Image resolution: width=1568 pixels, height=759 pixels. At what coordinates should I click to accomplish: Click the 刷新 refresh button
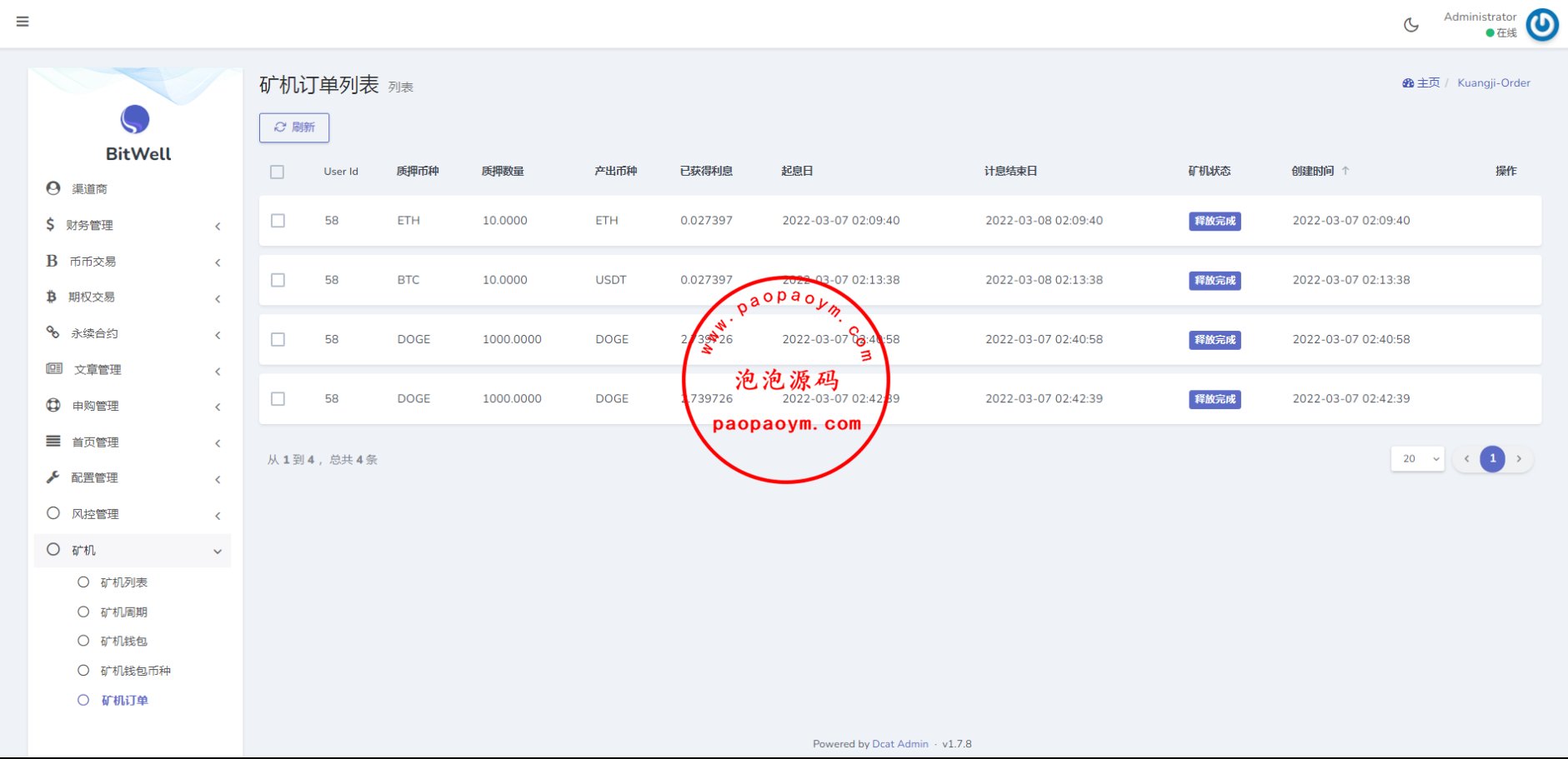pos(294,127)
